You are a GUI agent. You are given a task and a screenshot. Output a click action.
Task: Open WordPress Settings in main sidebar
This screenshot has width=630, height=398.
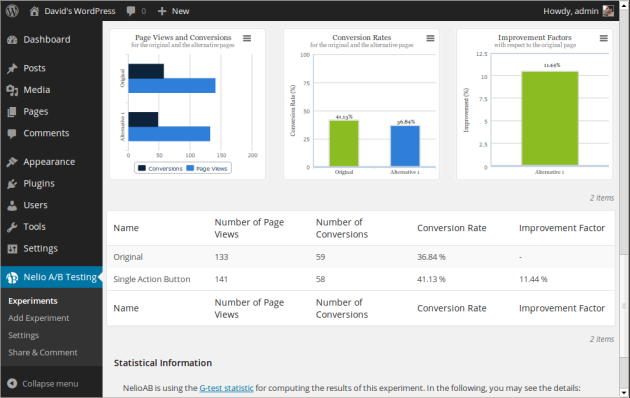point(40,249)
